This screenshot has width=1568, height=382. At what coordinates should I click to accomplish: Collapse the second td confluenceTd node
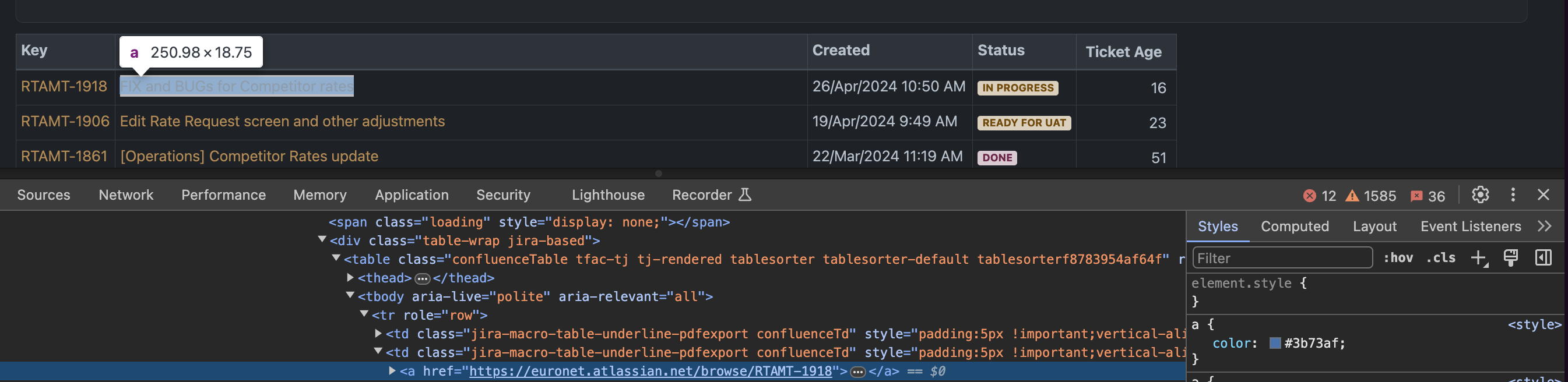click(x=378, y=351)
